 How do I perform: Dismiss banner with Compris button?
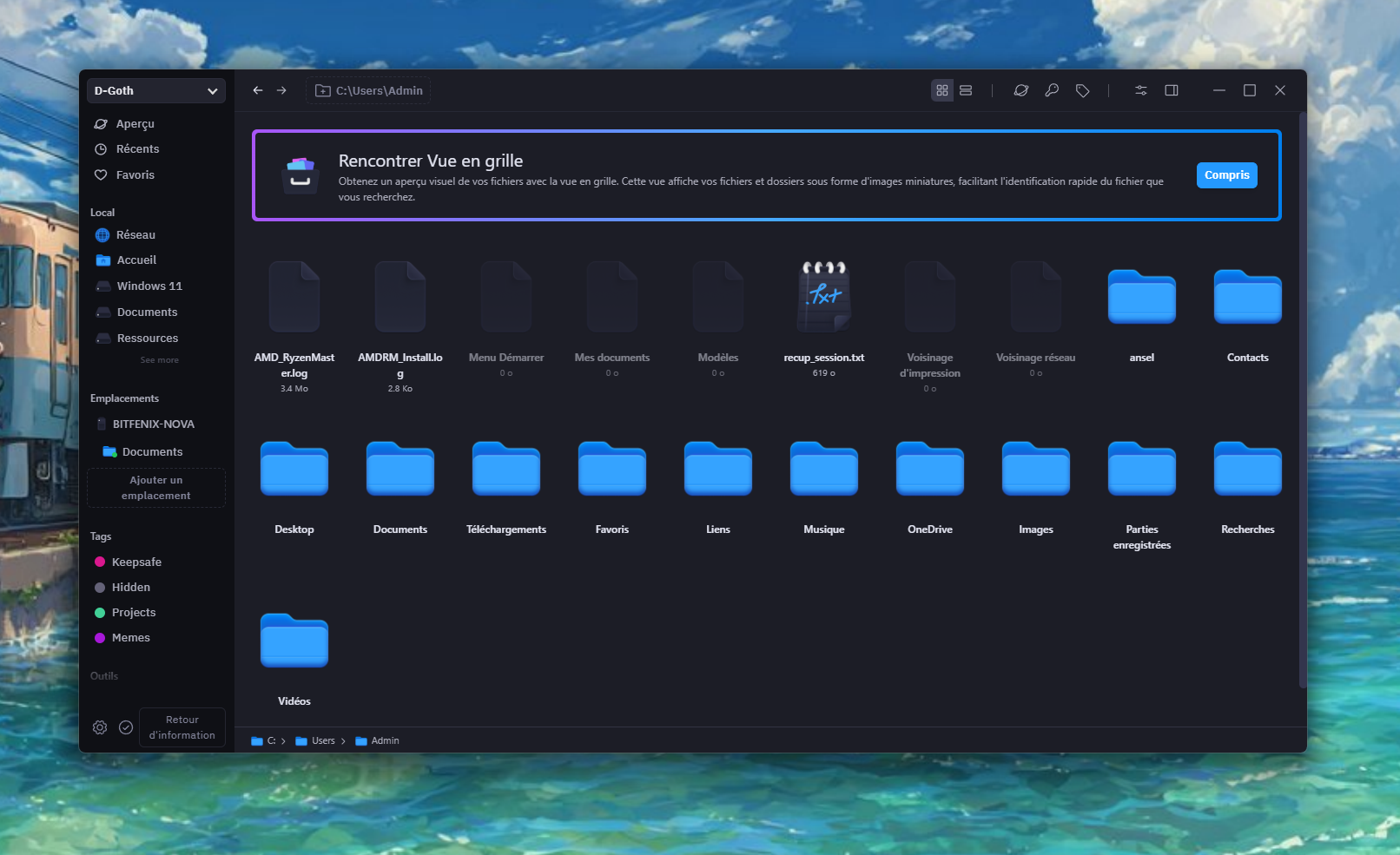pyautogui.click(x=1226, y=175)
